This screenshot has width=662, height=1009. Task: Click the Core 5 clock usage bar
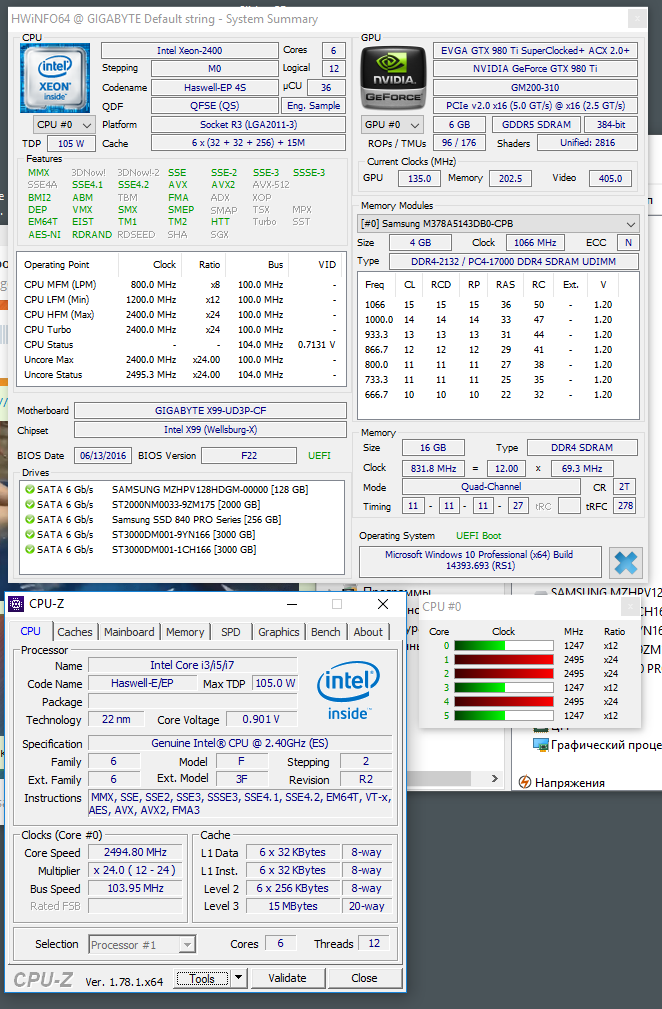point(504,716)
